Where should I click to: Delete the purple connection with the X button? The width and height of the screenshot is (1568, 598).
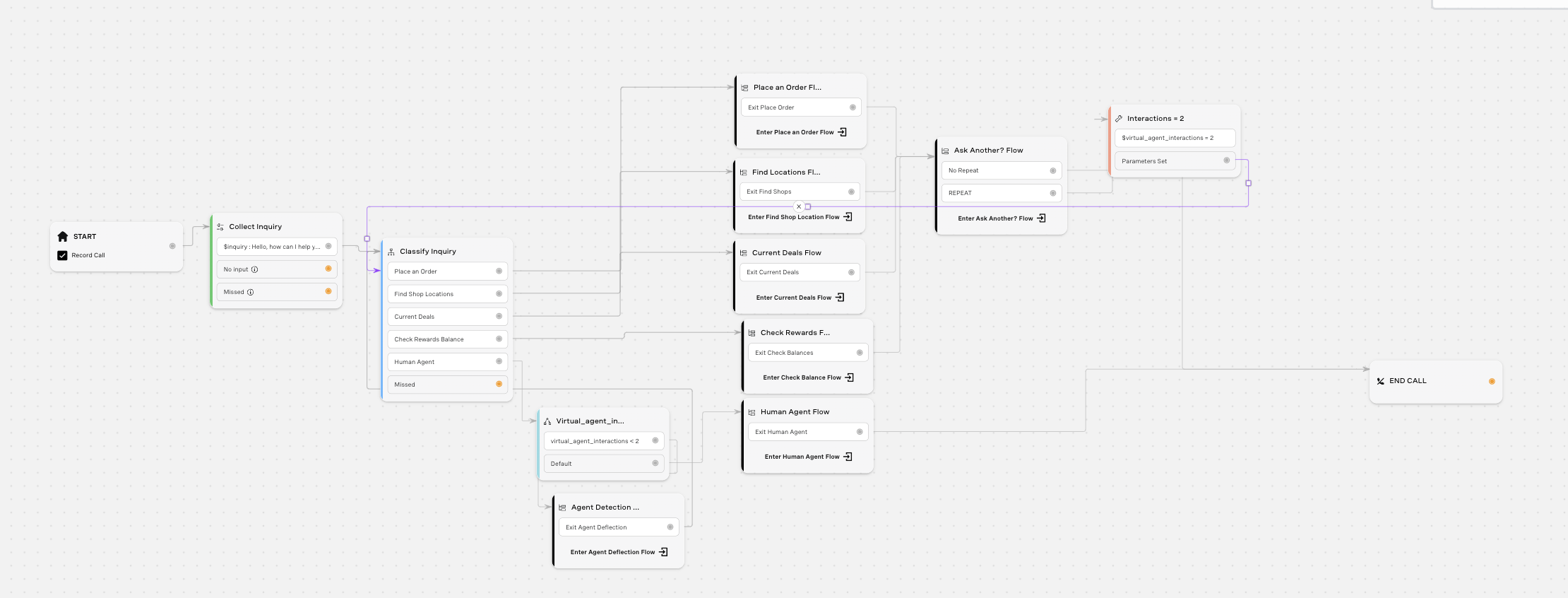[x=799, y=207]
